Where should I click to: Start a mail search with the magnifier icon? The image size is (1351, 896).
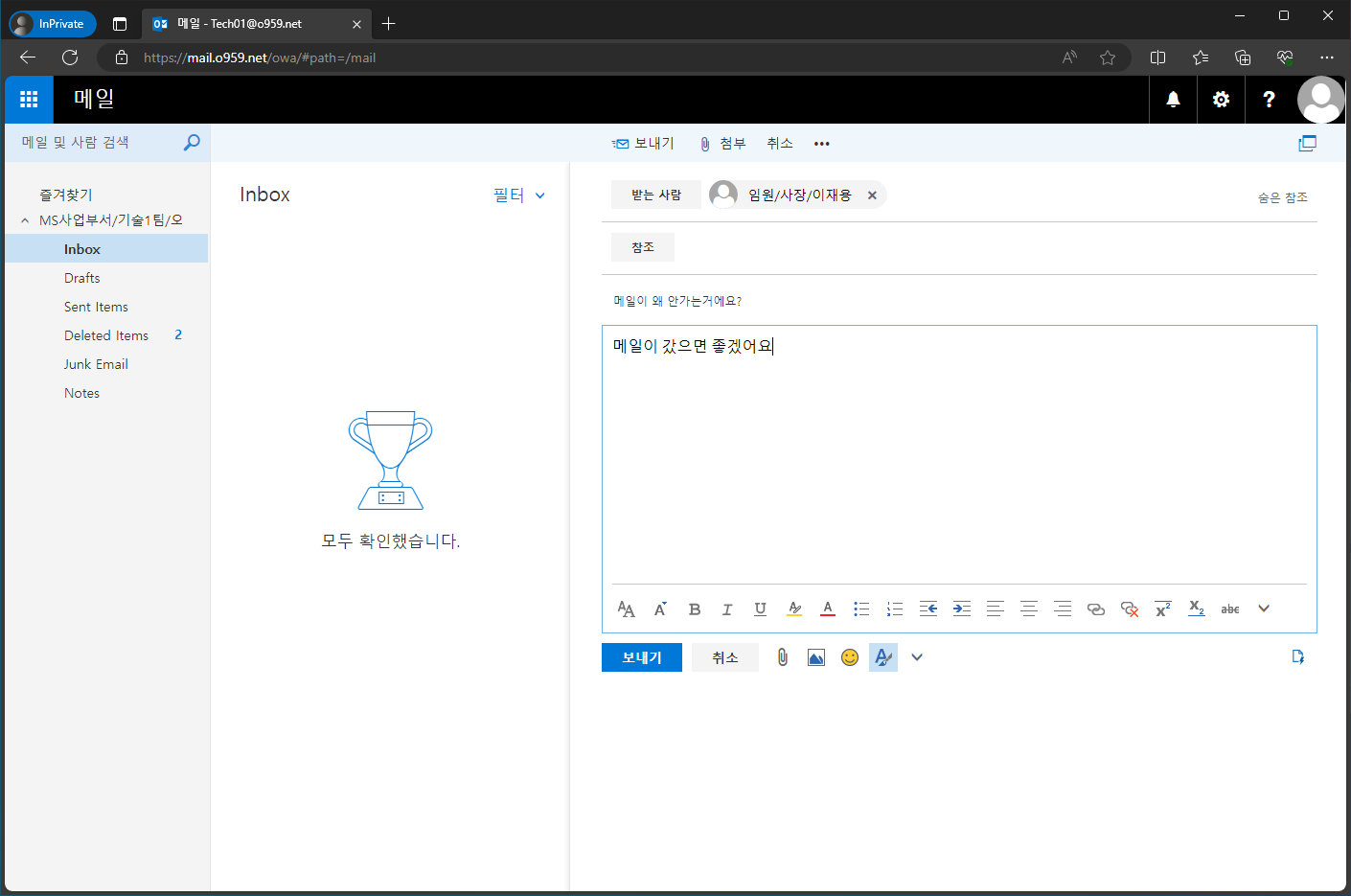pyautogui.click(x=191, y=141)
